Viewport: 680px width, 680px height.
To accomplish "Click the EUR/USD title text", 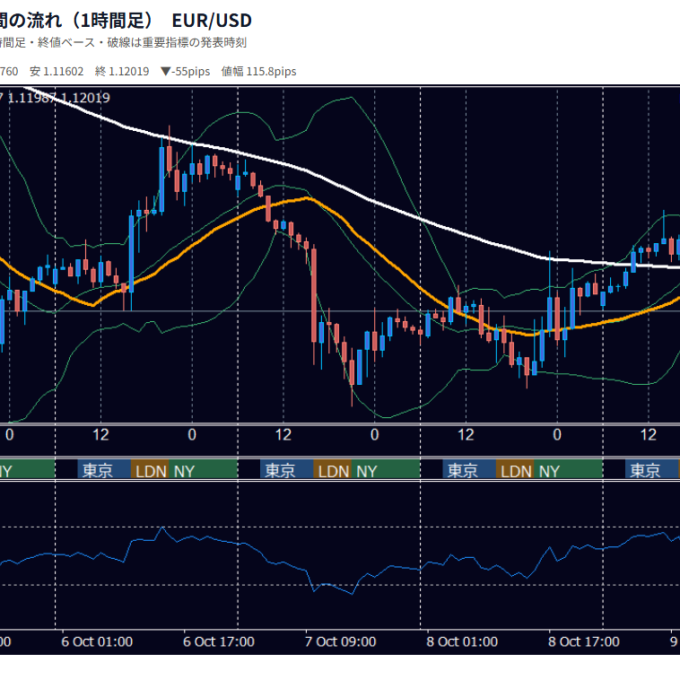I will tap(212, 20).
